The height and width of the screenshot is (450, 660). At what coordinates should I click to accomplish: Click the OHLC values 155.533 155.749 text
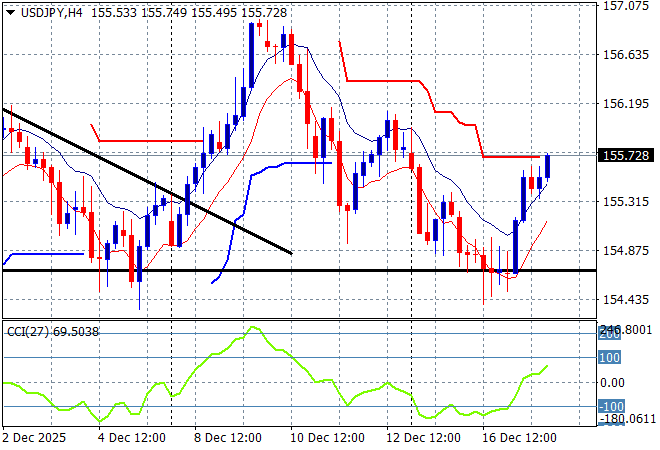139,13
